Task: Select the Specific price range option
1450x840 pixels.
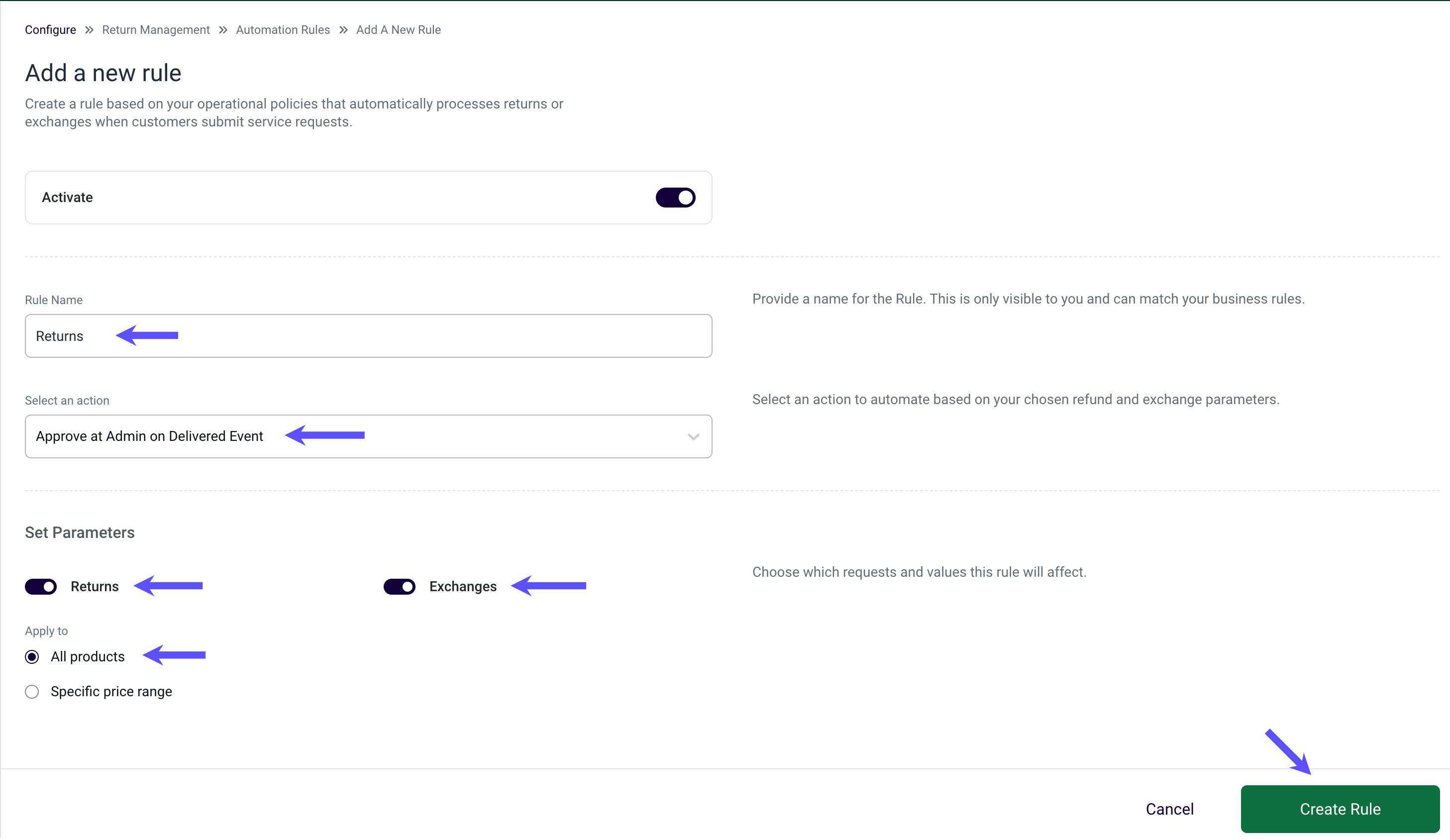Action: [32, 692]
